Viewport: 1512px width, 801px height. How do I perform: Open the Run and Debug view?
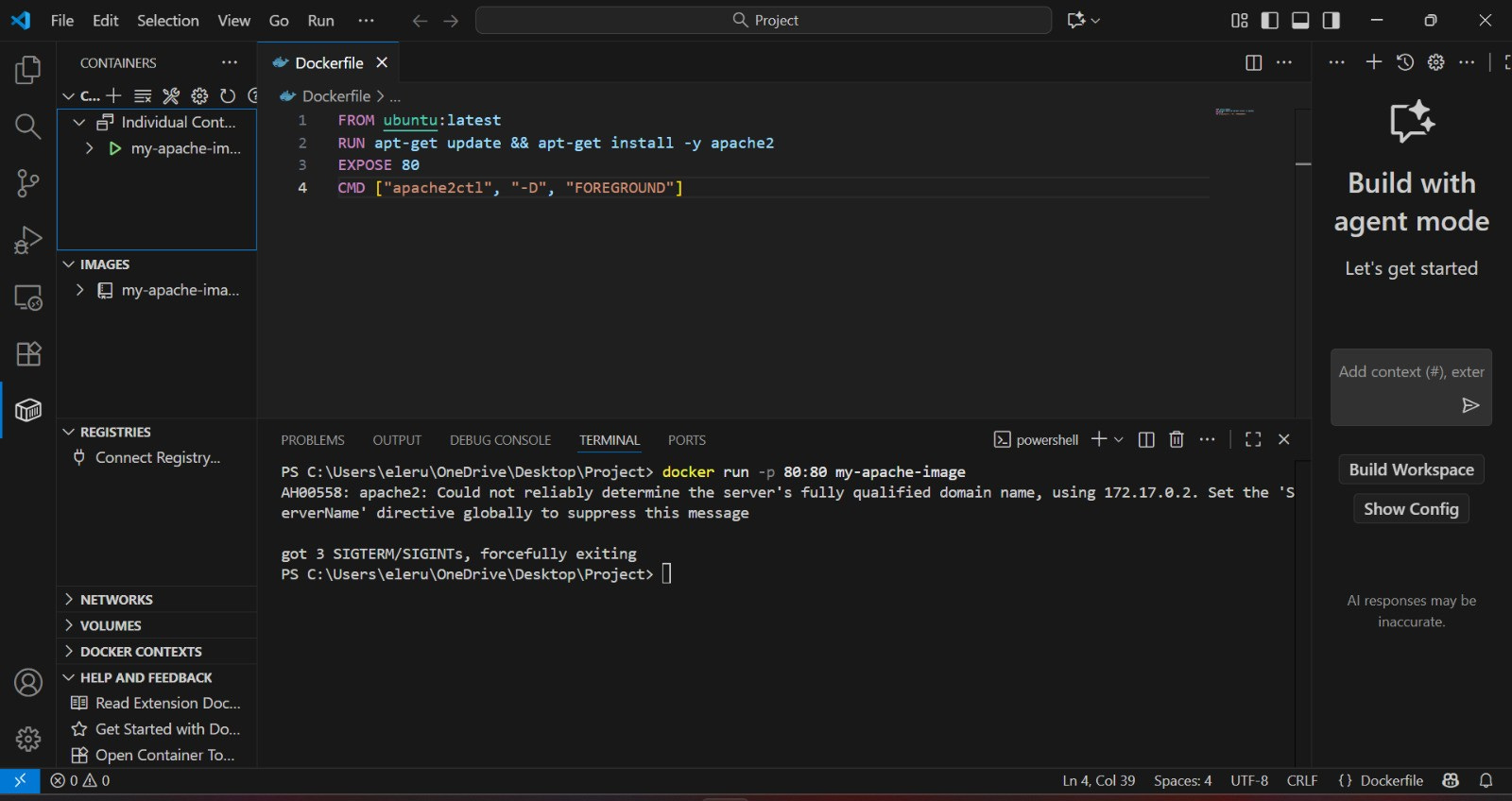tap(28, 240)
